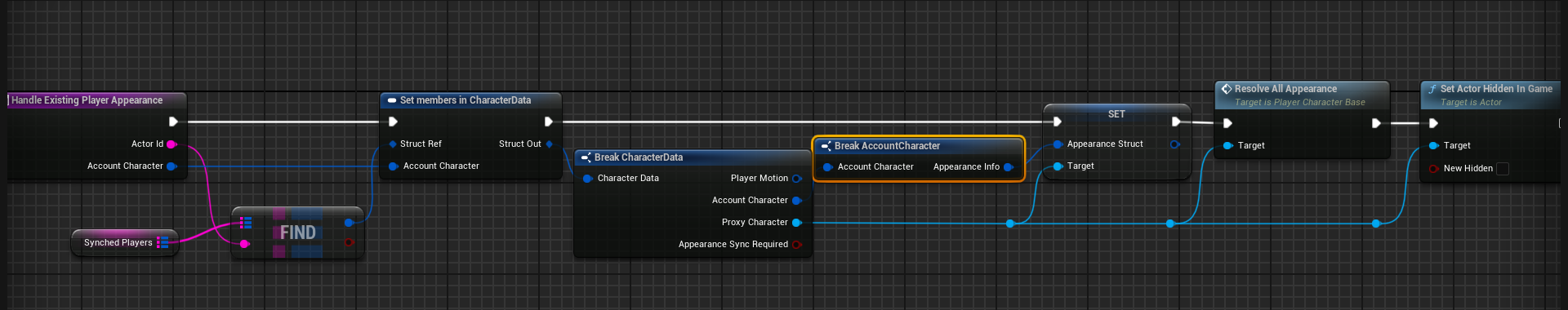This screenshot has width=1568, height=310.
Task: Click the Set members exec output pin
Action: (x=549, y=122)
